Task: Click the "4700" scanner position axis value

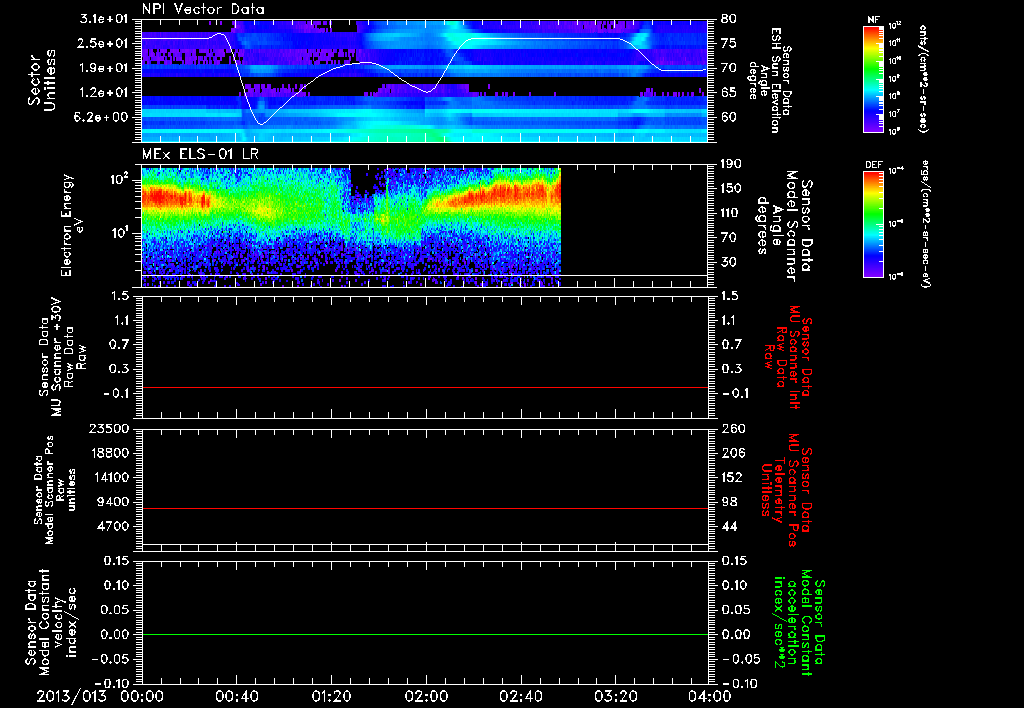Action: click(112, 526)
